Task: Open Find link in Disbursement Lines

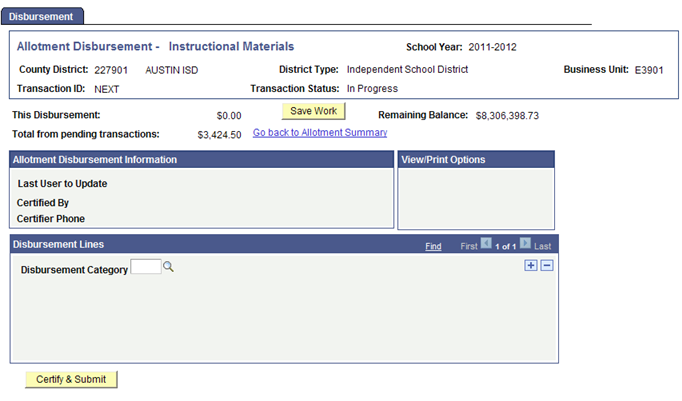Action: point(433,246)
